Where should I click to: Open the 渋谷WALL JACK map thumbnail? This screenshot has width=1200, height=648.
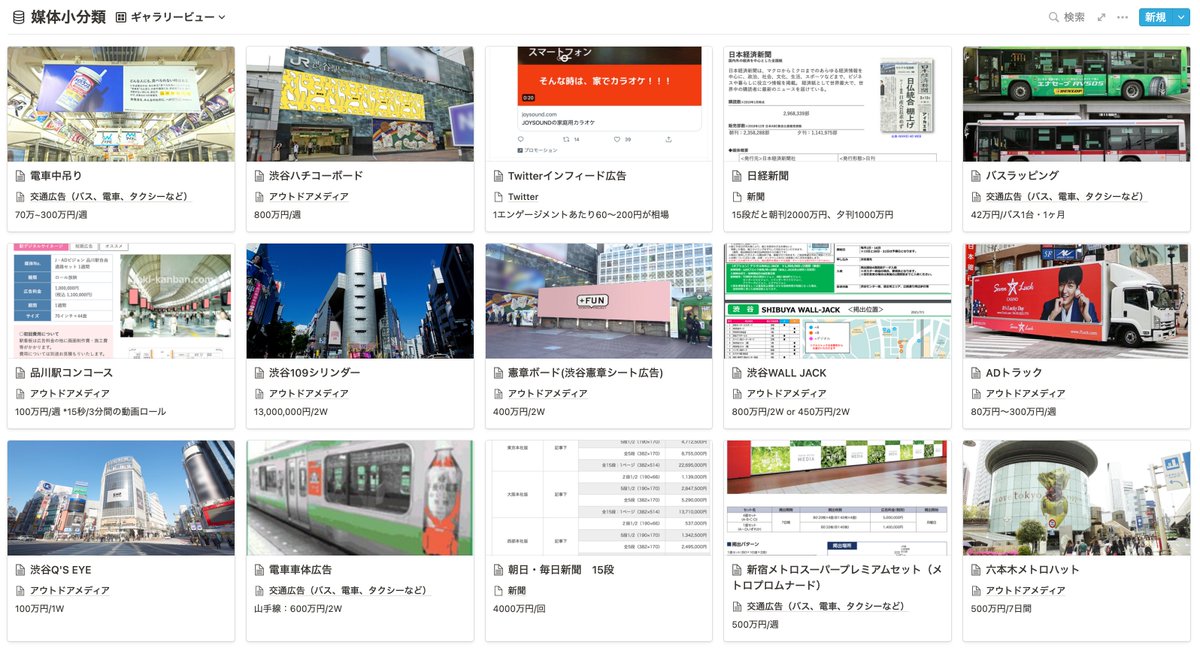[x=838, y=301]
